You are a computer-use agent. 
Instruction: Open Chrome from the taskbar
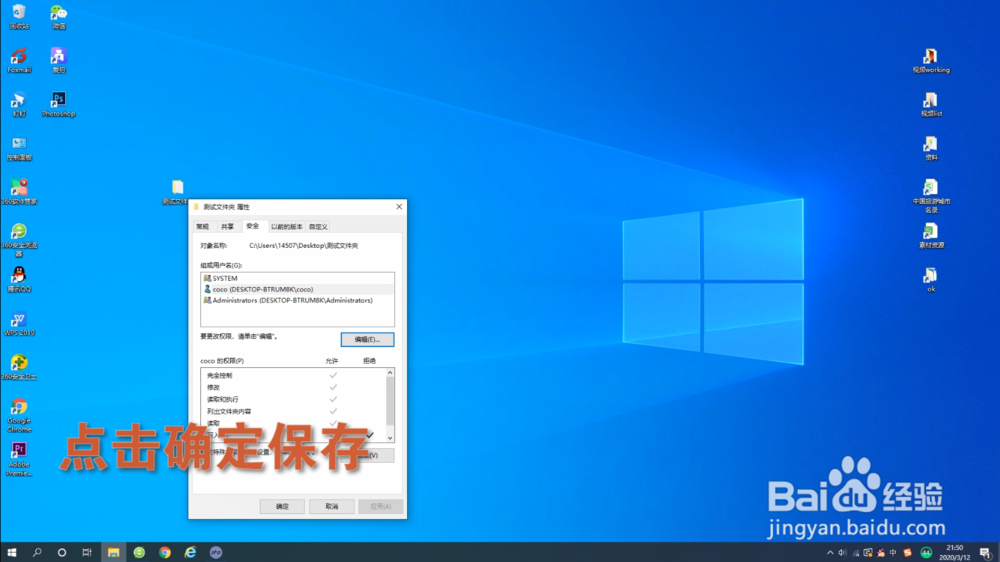click(165, 552)
